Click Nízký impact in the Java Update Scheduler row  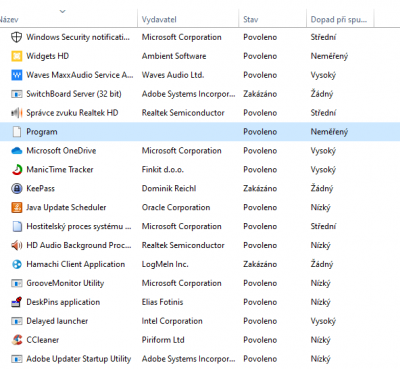[x=321, y=207]
